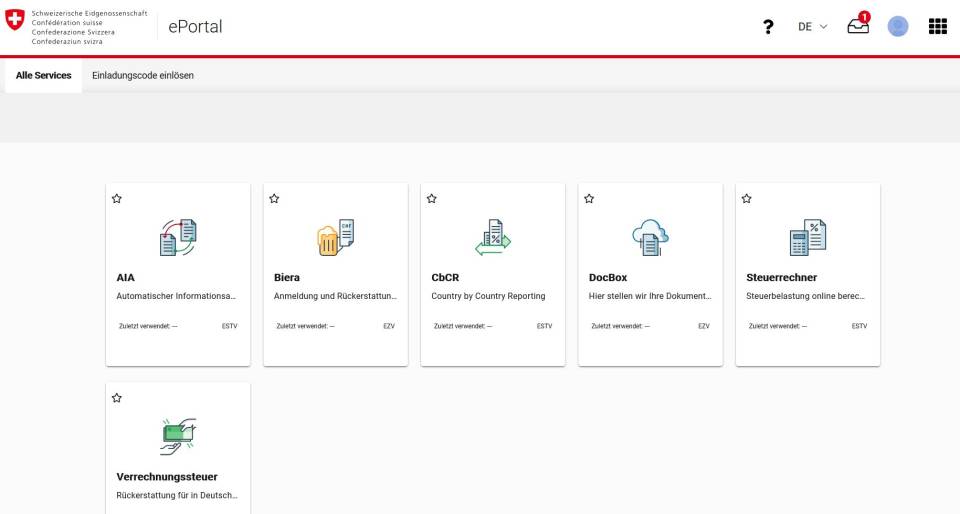Click the EZV label on the Biera card

[389, 326]
